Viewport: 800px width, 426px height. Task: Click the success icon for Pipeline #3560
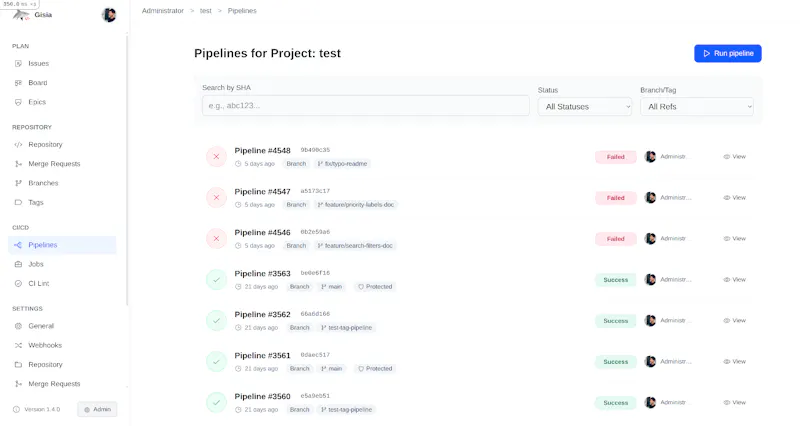point(216,403)
